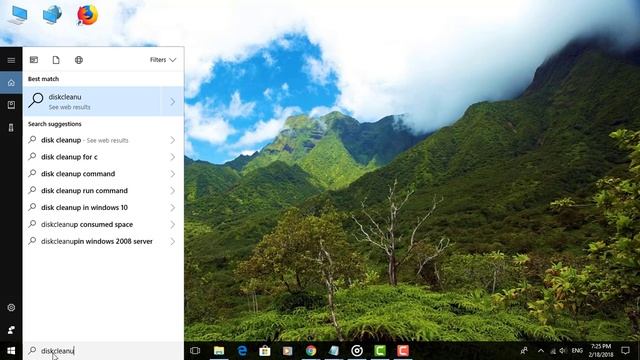The height and width of the screenshot is (360, 640).
Task: Open the clock showing 7:25 PM
Action: coord(601,351)
